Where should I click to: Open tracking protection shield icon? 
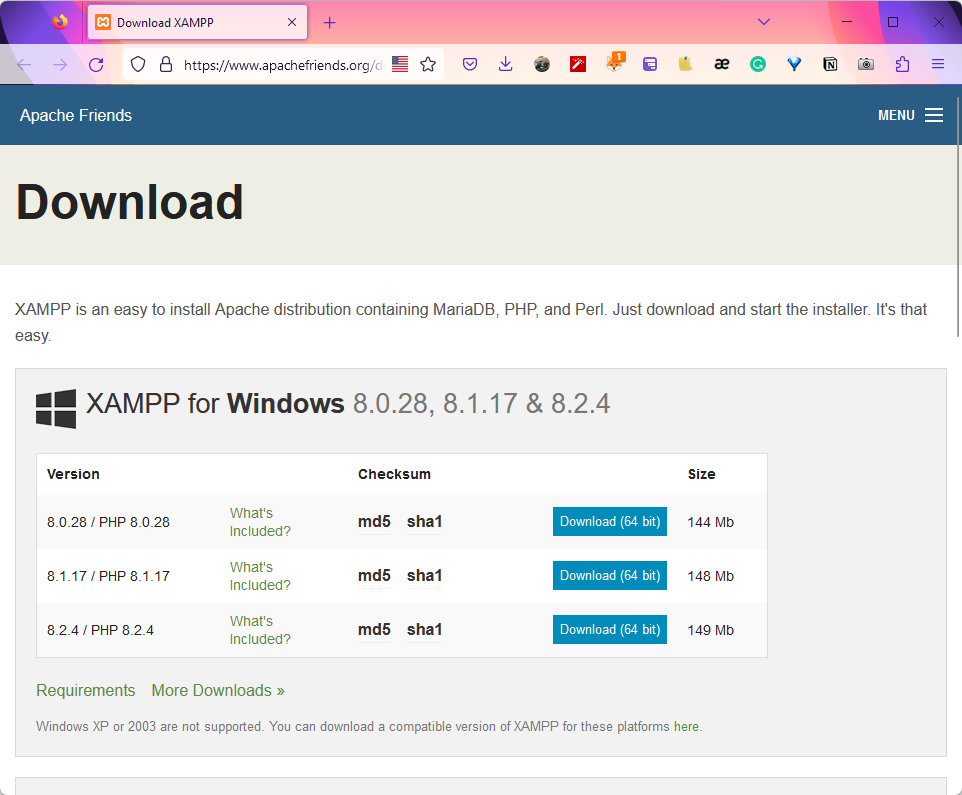click(x=138, y=64)
